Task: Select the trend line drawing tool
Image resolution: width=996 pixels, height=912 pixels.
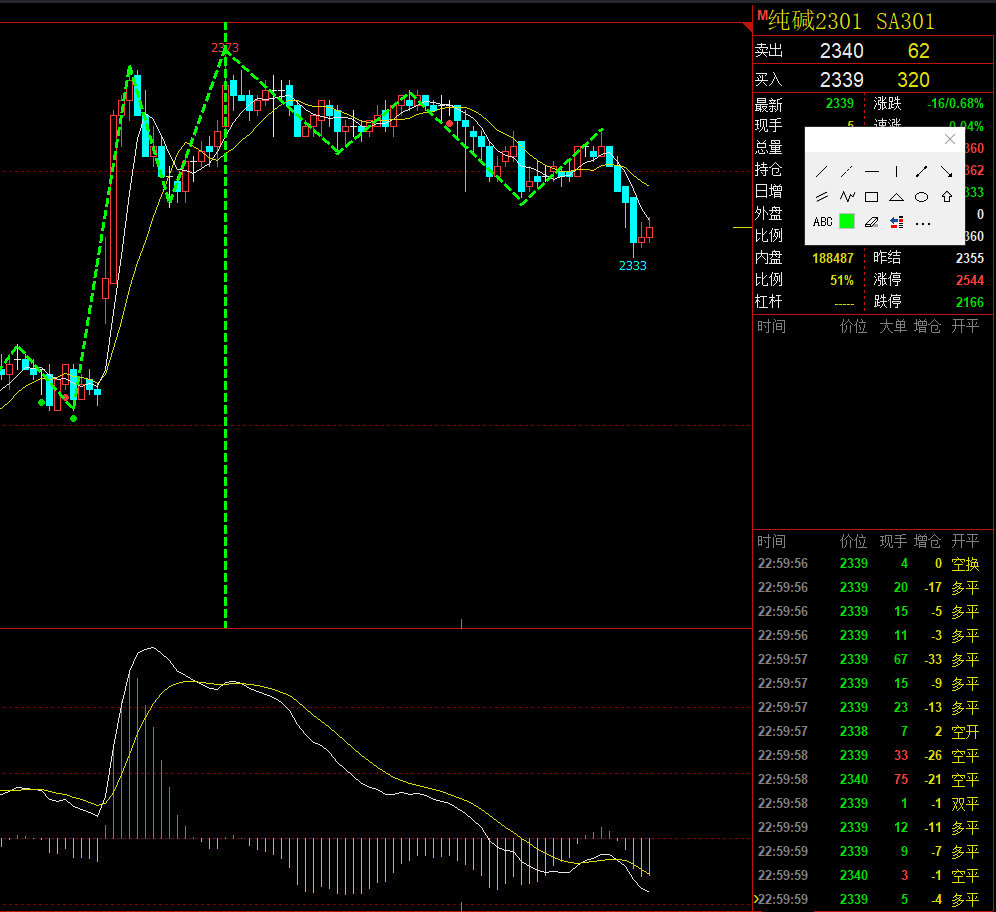Action: coord(821,171)
